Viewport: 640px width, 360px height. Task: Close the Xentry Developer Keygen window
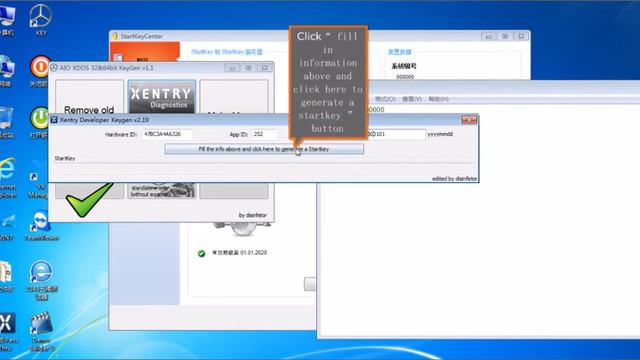coord(469,120)
